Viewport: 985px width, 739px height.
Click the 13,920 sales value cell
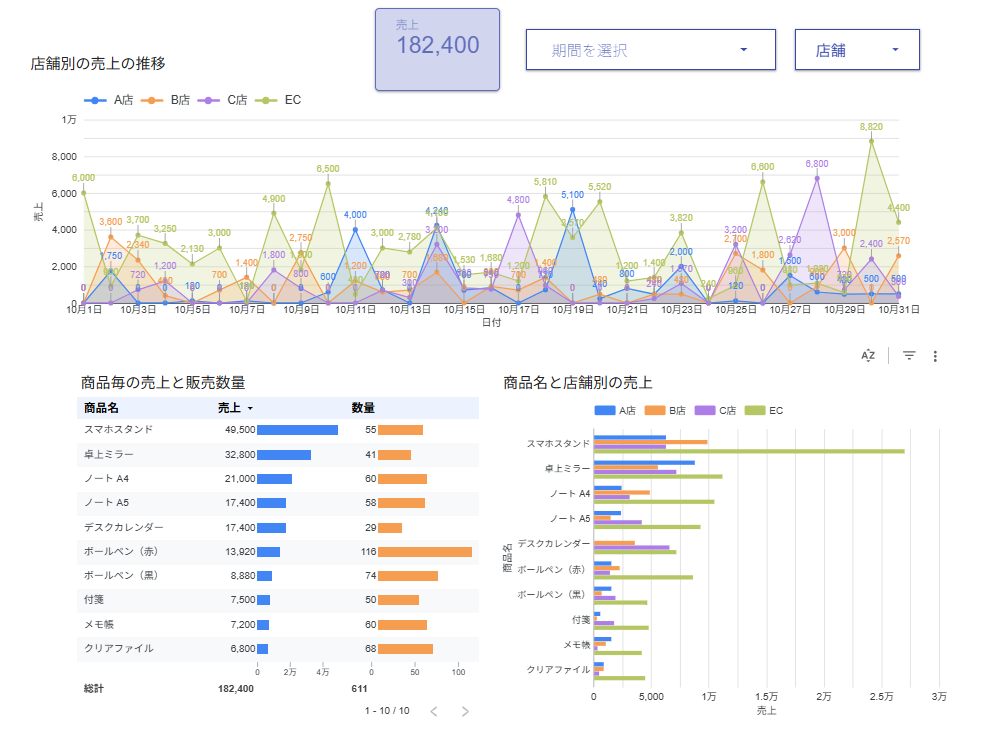(240, 552)
